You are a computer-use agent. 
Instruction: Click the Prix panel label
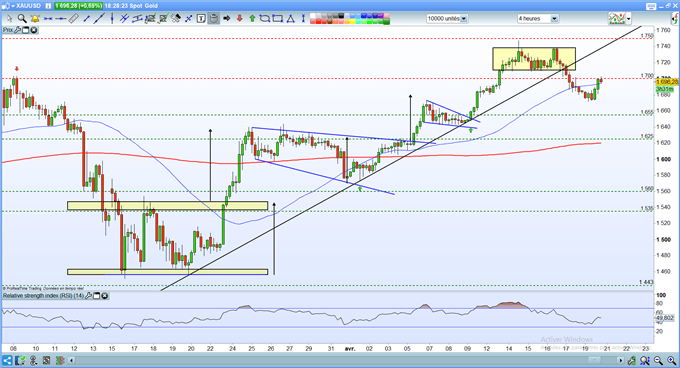[x=8, y=30]
